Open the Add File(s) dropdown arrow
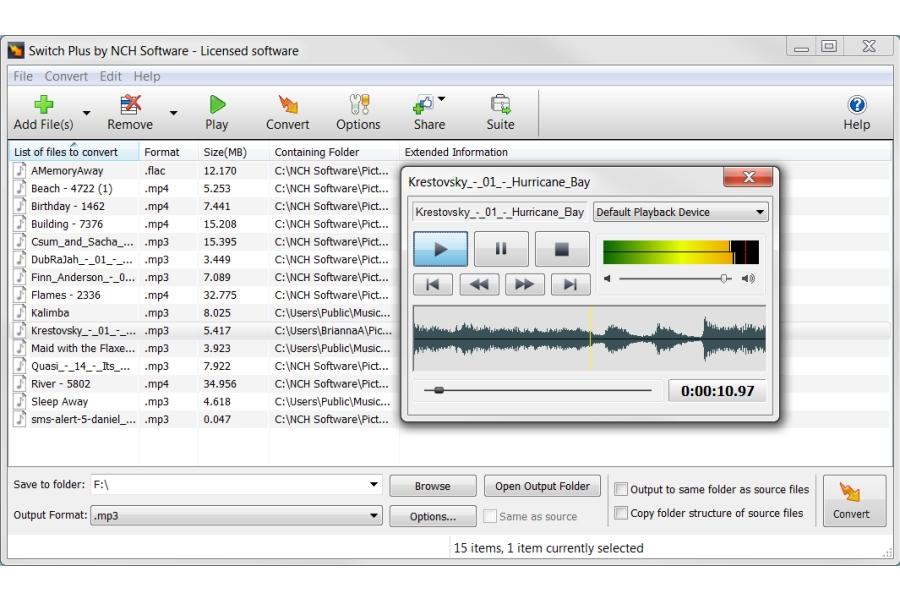The width and height of the screenshot is (900, 600). (x=87, y=113)
